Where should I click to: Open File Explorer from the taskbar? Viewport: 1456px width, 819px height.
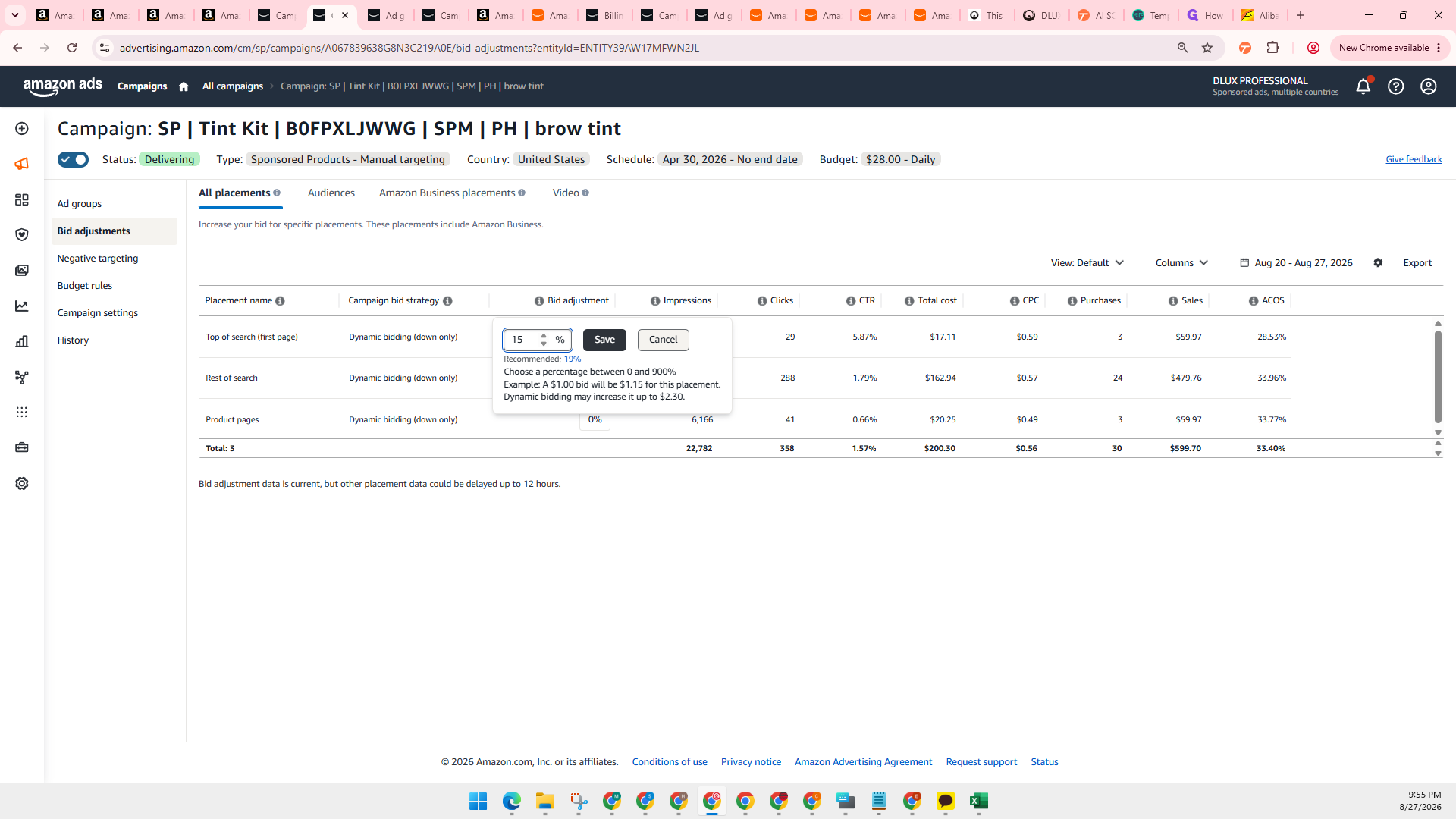click(544, 801)
